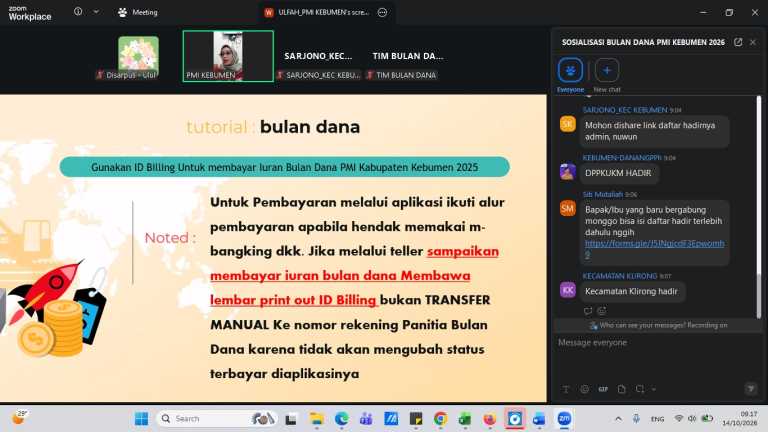The width and height of the screenshot is (768, 432).
Task: Add a reaction to Kecamatan Klirong message
Action: [602, 311]
